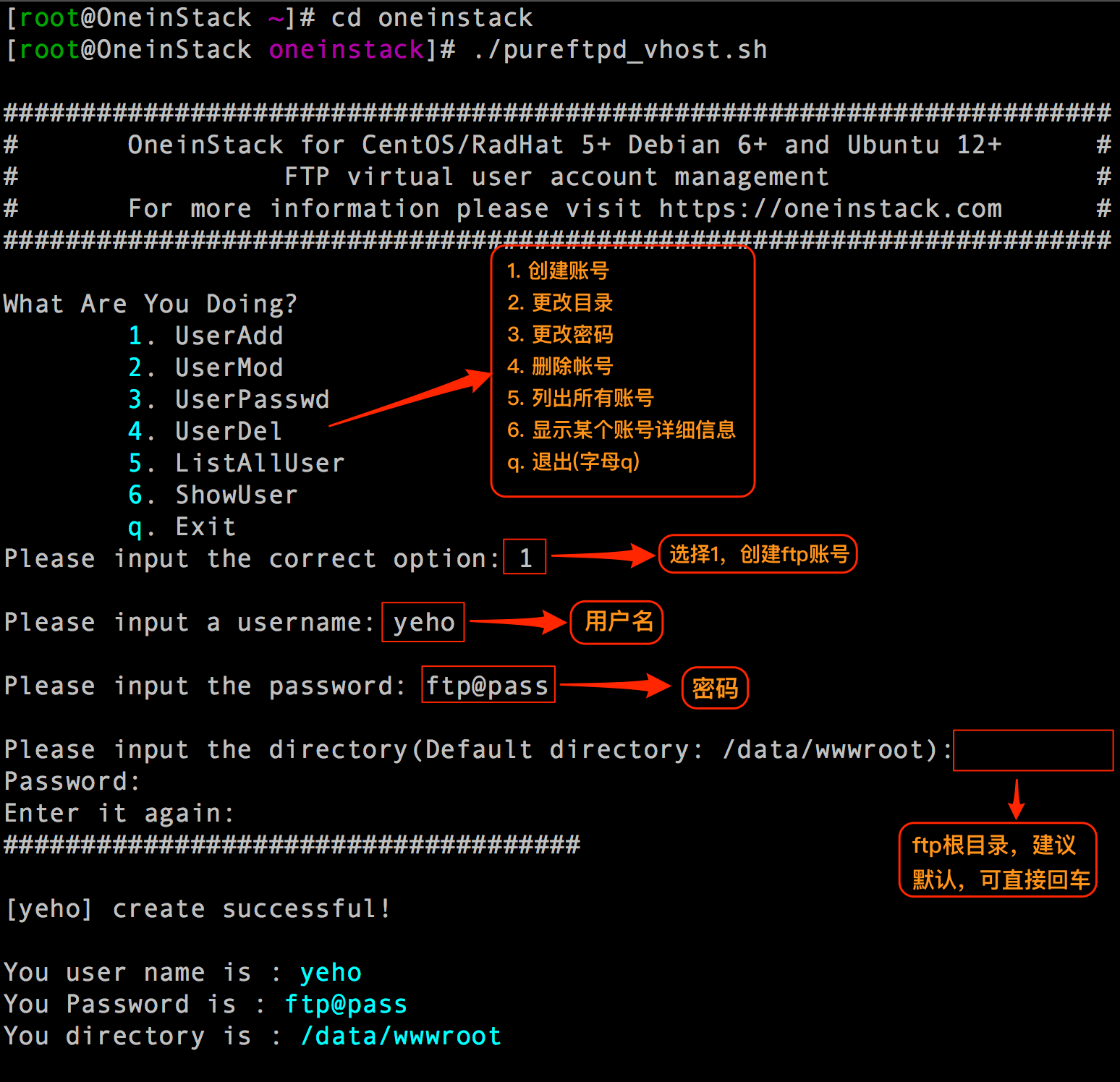Viewport: 1120px width, 1082px height.
Task: Select the '4. UserDel' menu line
Action: click(205, 431)
